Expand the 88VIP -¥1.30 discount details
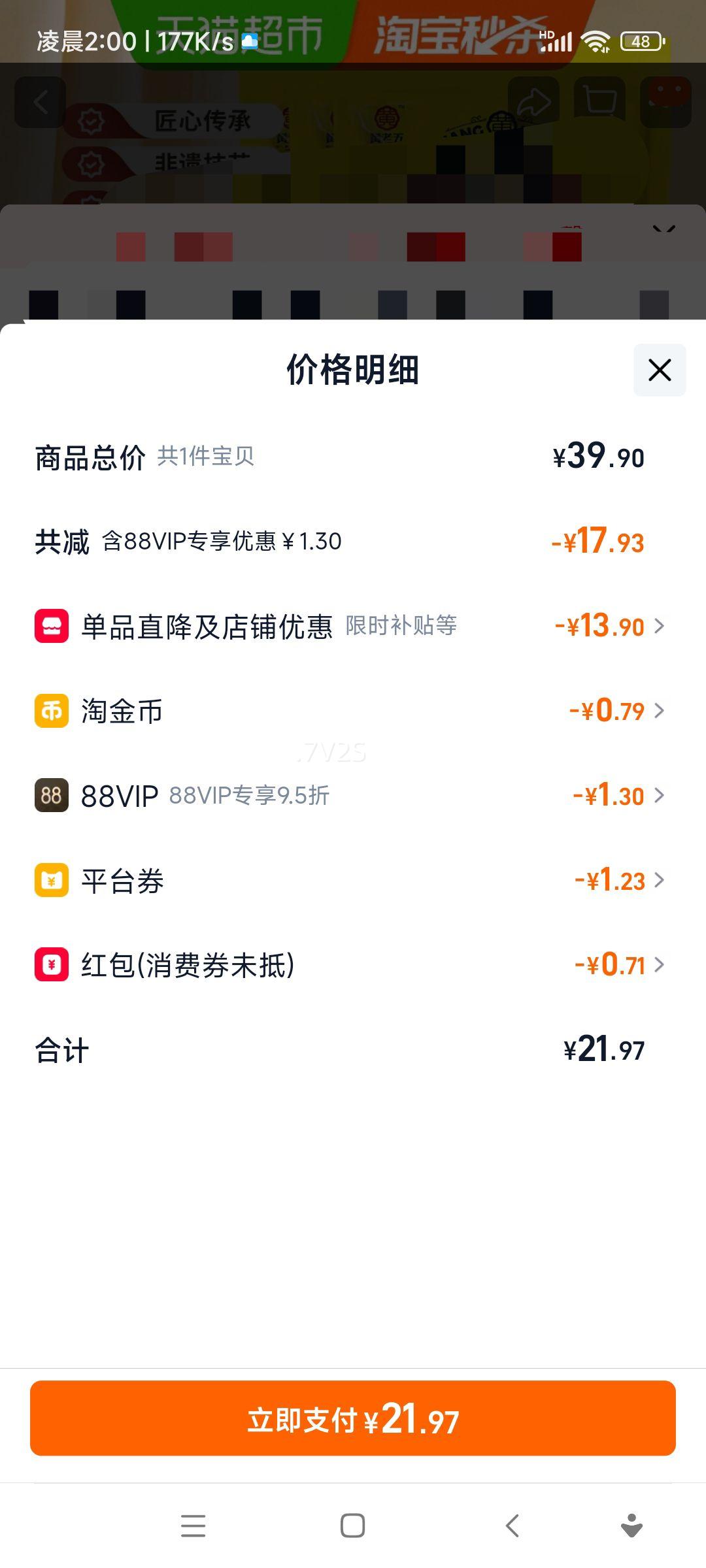Viewport: 706px width, 1568px height. [x=659, y=795]
